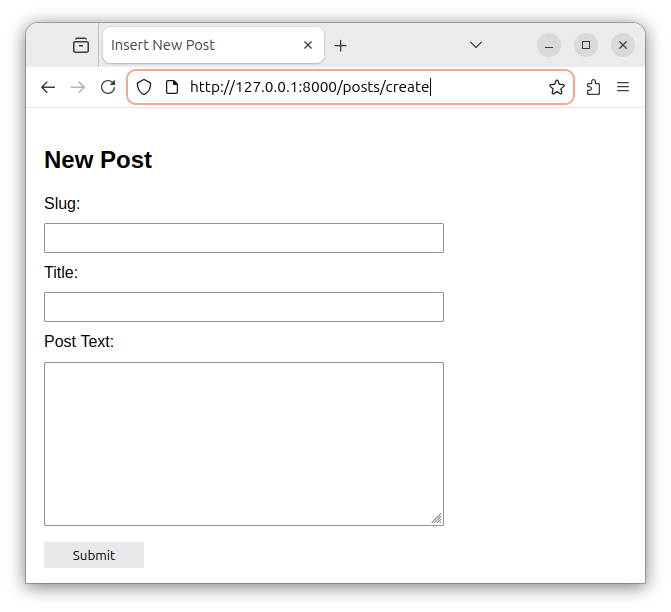Open the extensions puzzle icon
Screen dimensions: 671x612
coord(593,87)
